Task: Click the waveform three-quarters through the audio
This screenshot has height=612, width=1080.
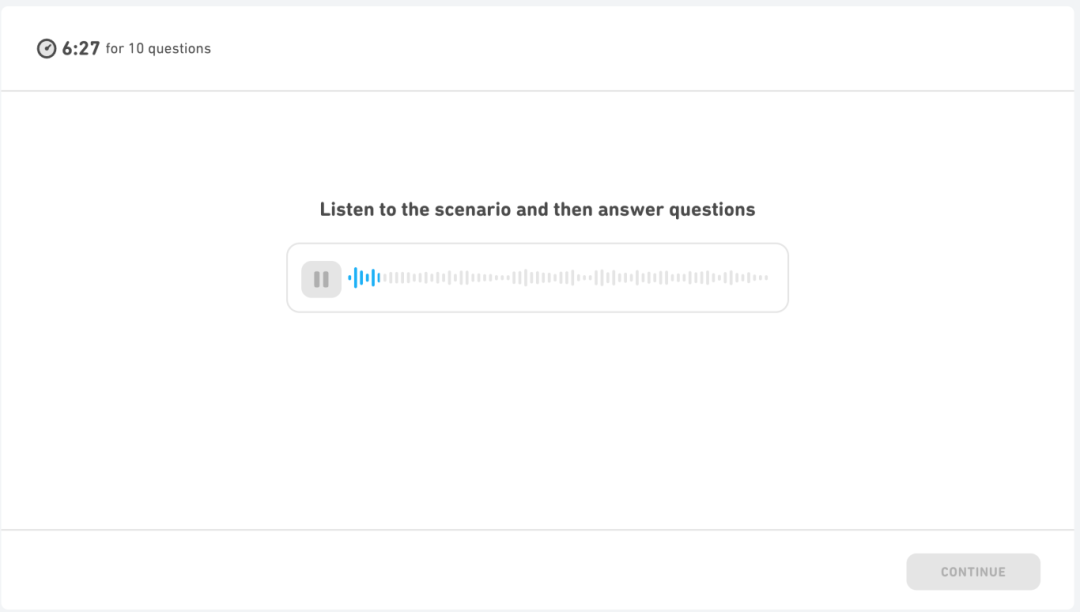Action: click(x=665, y=277)
